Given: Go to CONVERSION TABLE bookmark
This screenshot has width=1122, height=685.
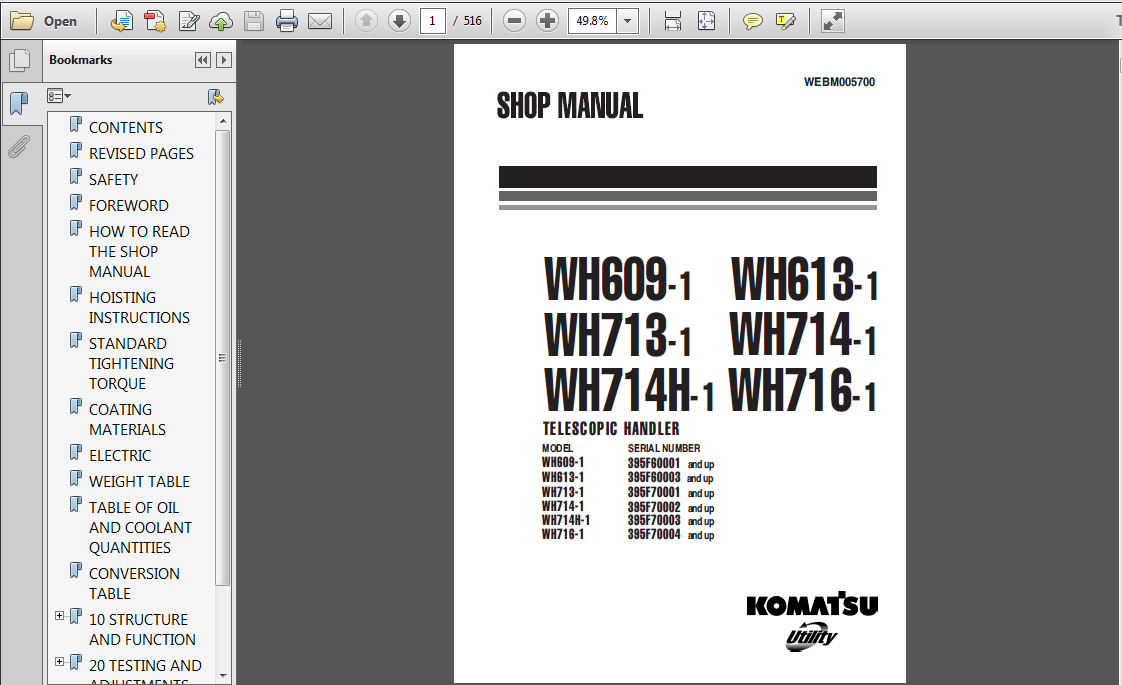Looking at the screenshot, I should pos(134,583).
